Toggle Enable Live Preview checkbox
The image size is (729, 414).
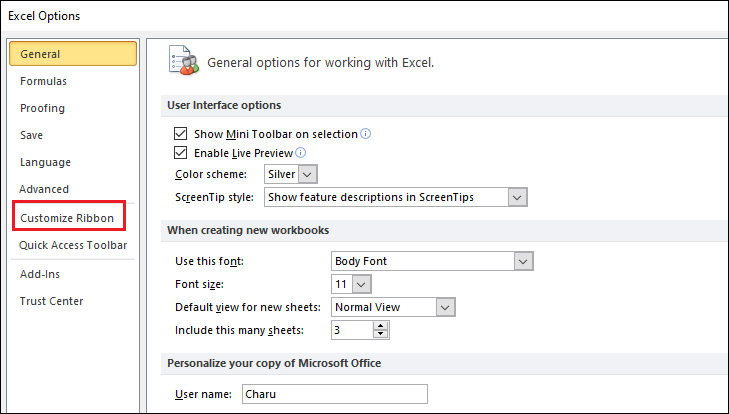pyautogui.click(x=180, y=153)
